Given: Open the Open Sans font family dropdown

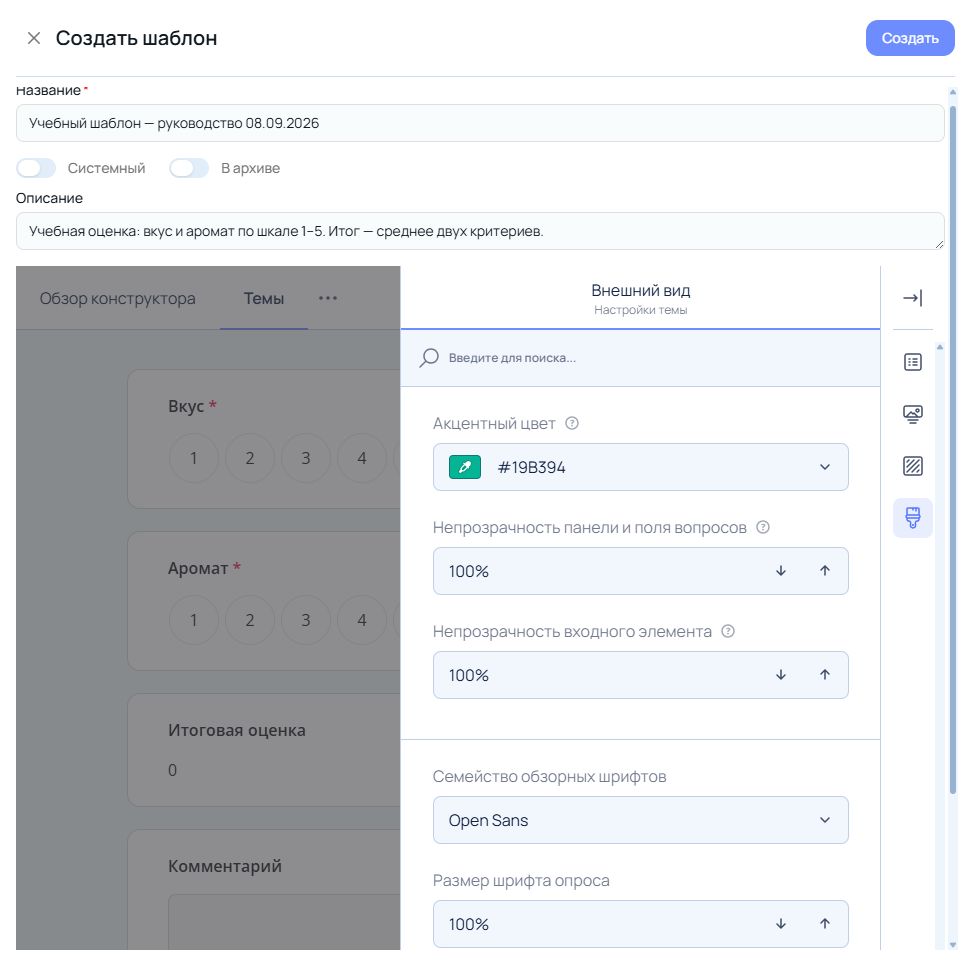Looking at the screenshot, I should 640,820.
